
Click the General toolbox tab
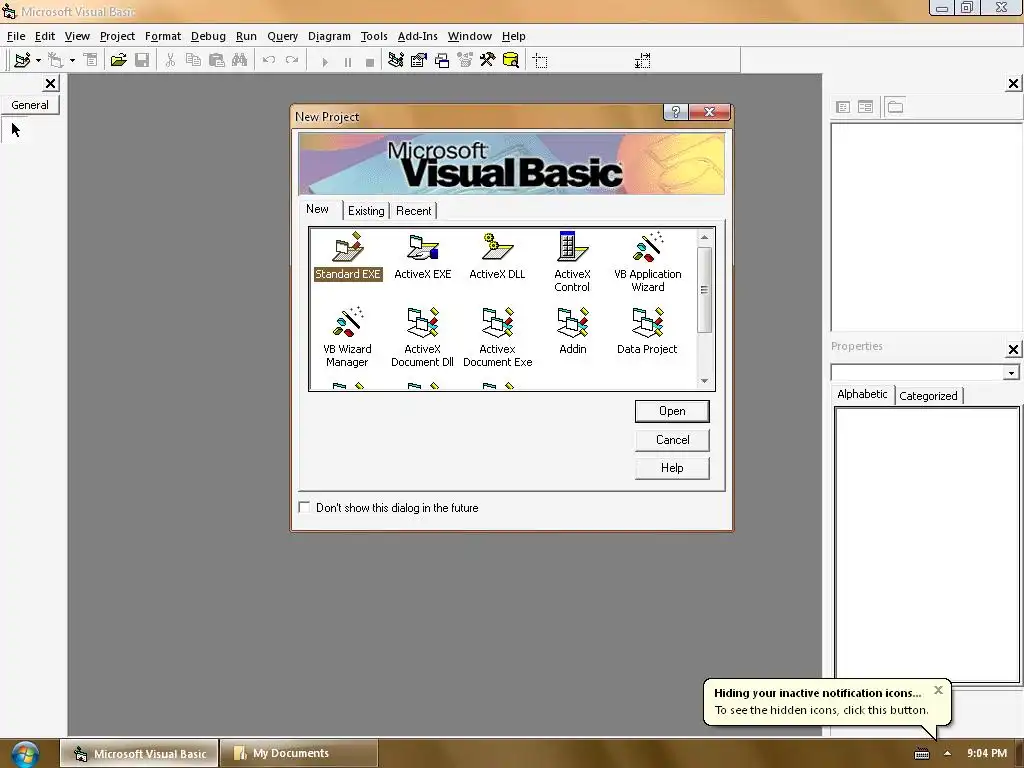[x=30, y=105]
